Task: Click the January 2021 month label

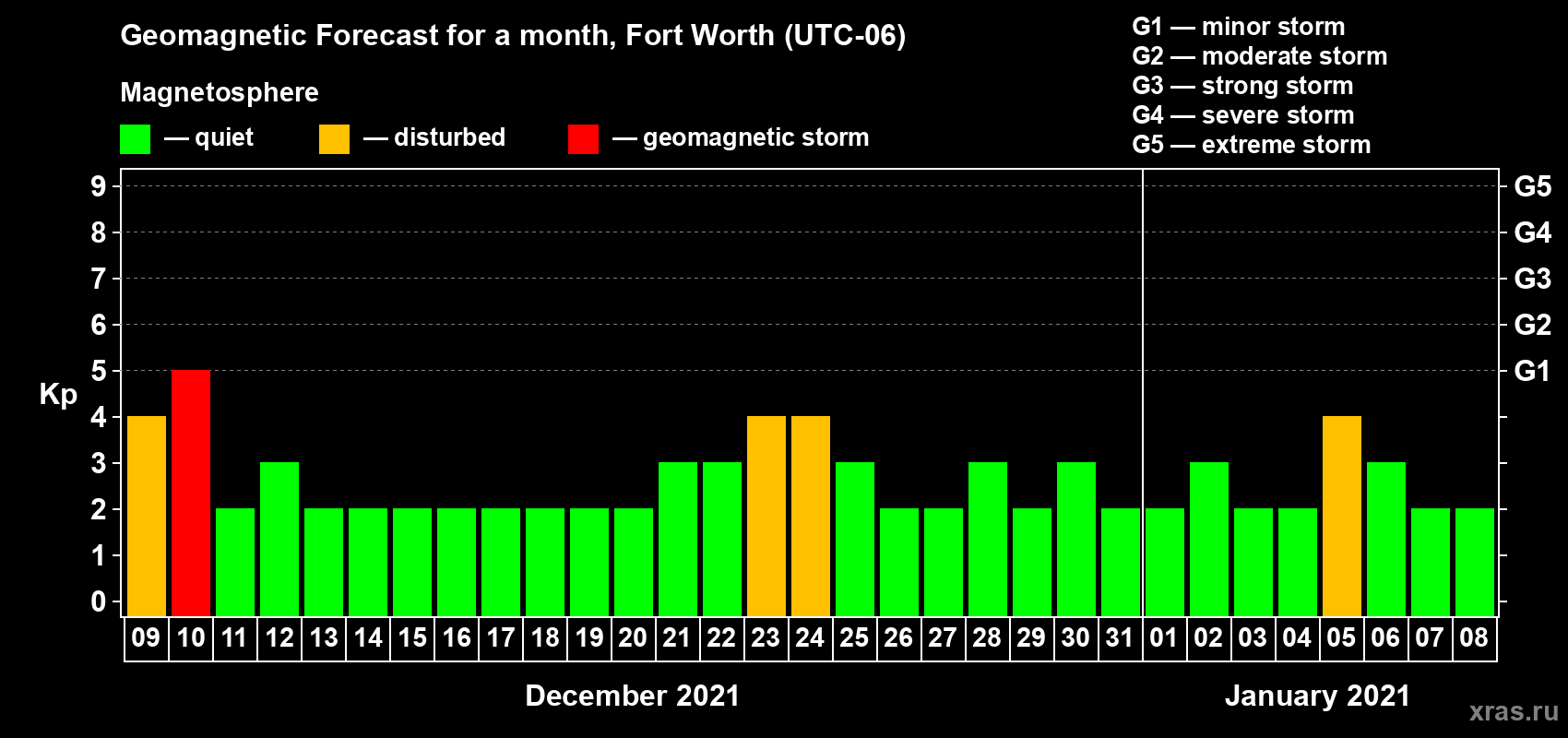Action: [1318, 696]
